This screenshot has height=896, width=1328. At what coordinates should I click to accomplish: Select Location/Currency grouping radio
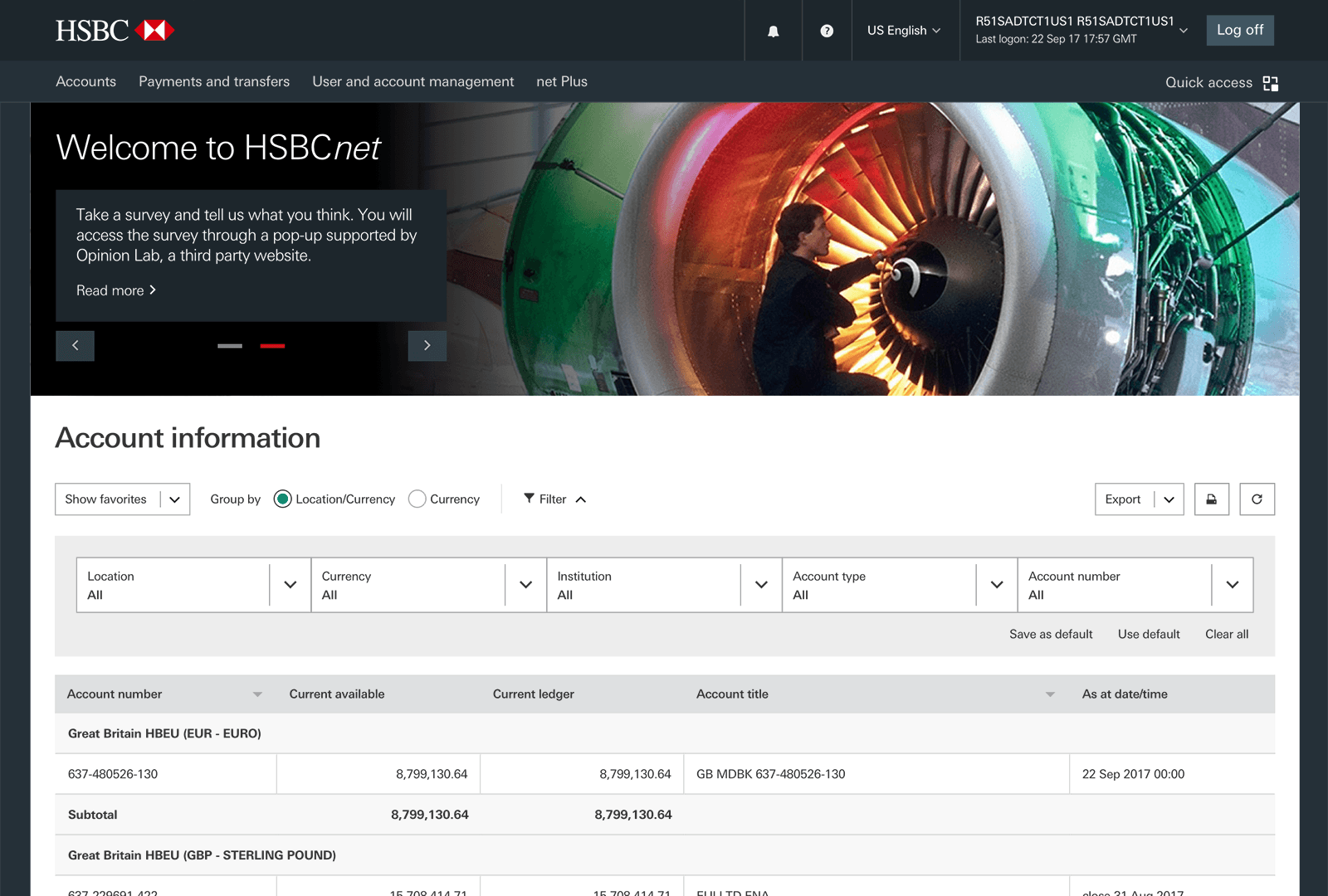click(282, 499)
